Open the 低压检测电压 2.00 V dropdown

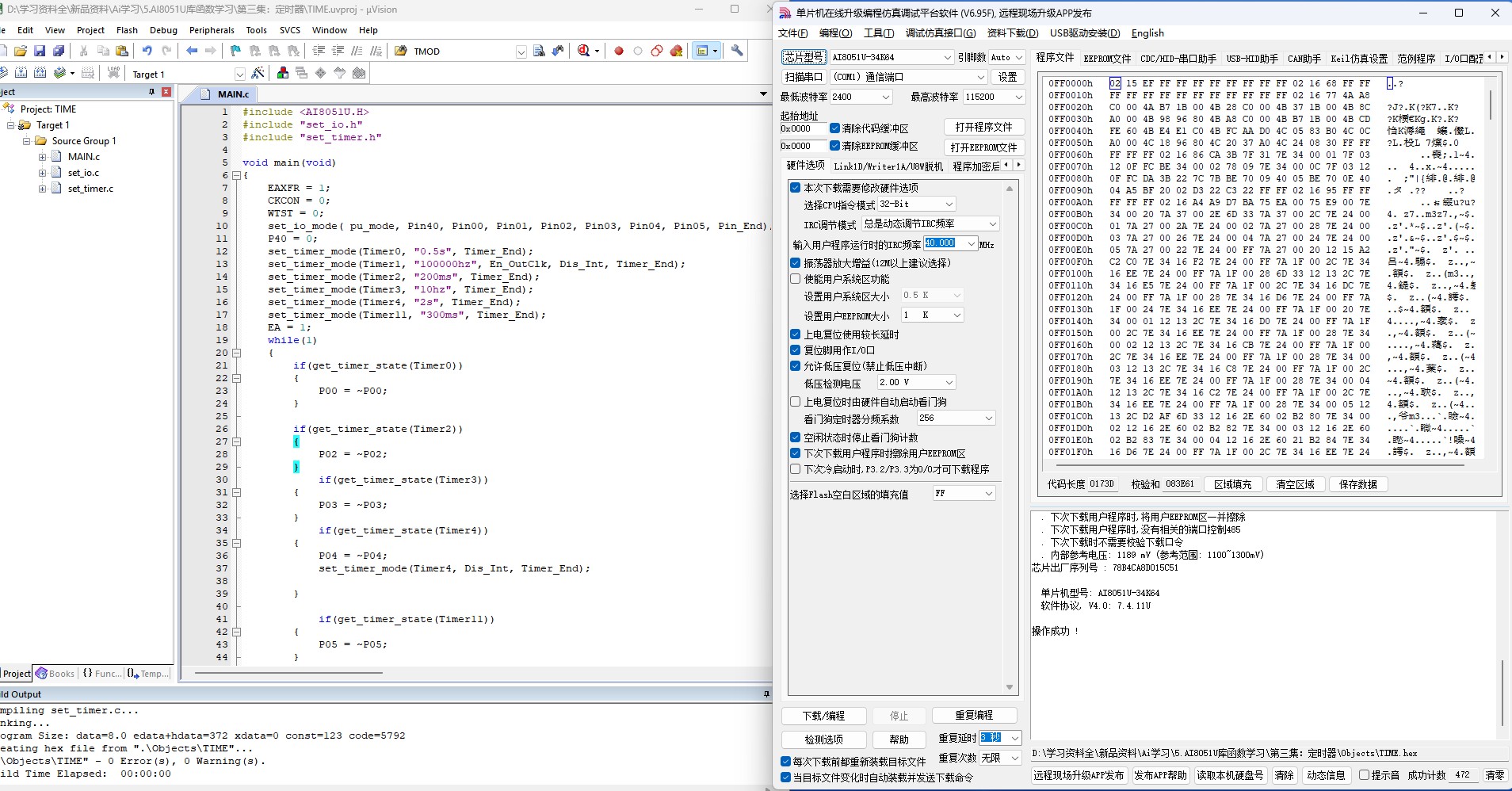(x=917, y=382)
